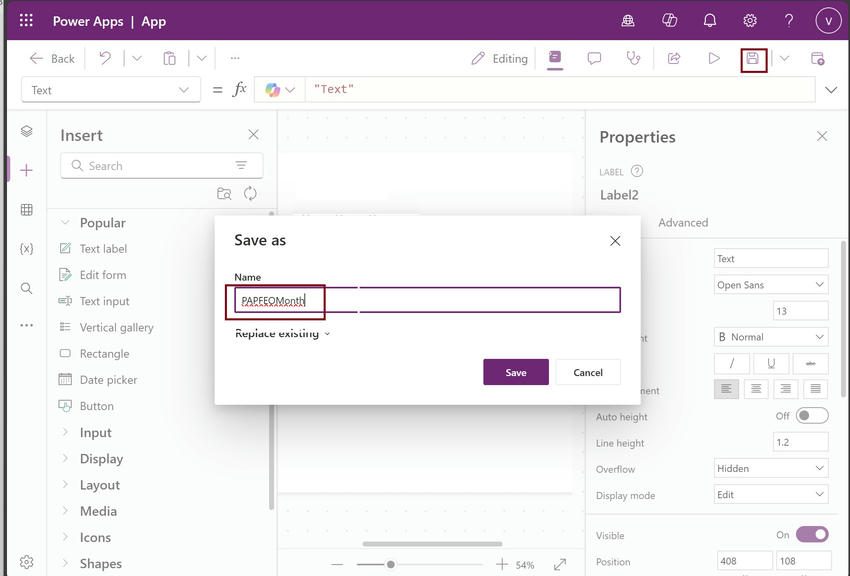Expand the undo options dropdown

pos(137,58)
